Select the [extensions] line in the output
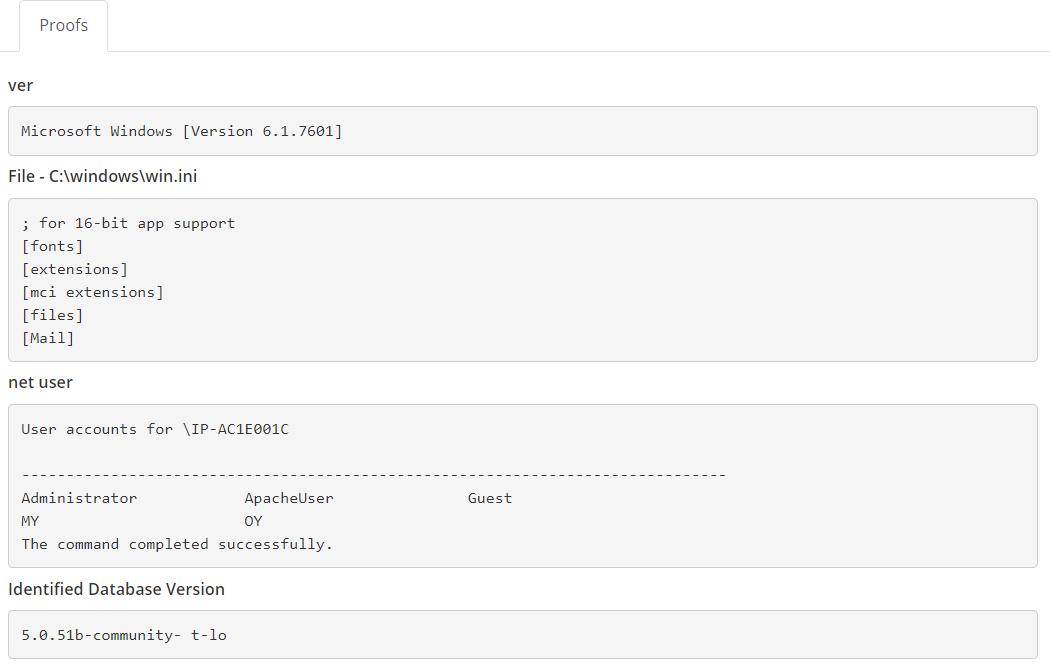Image resolution: width=1050 pixels, height=669 pixels. tap(74, 268)
